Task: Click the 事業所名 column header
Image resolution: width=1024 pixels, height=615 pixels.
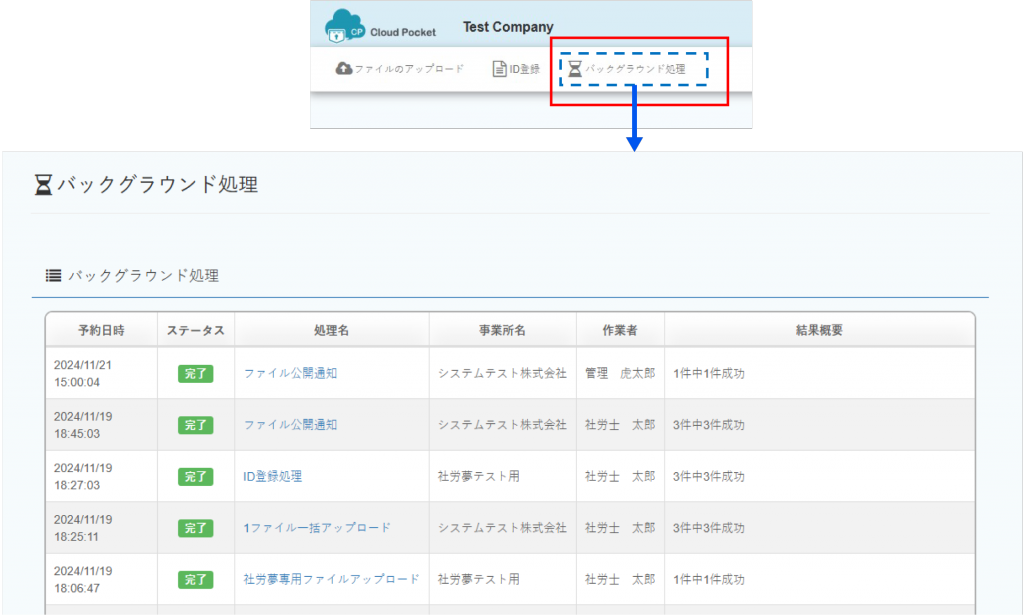Action: coord(502,330)
